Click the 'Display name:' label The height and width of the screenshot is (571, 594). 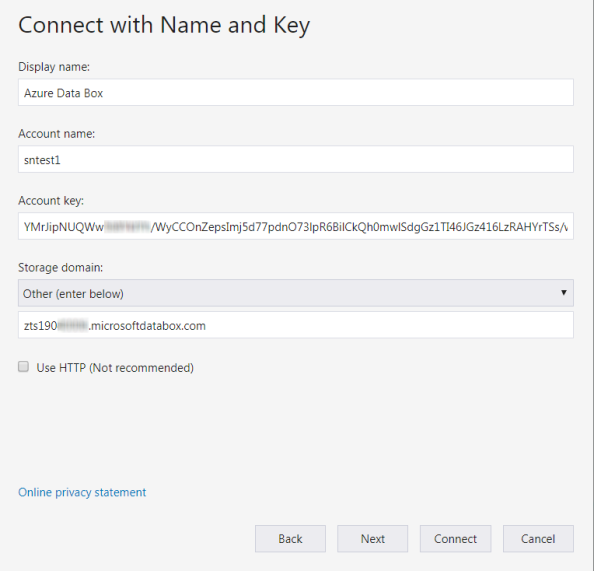coord(54,67)
